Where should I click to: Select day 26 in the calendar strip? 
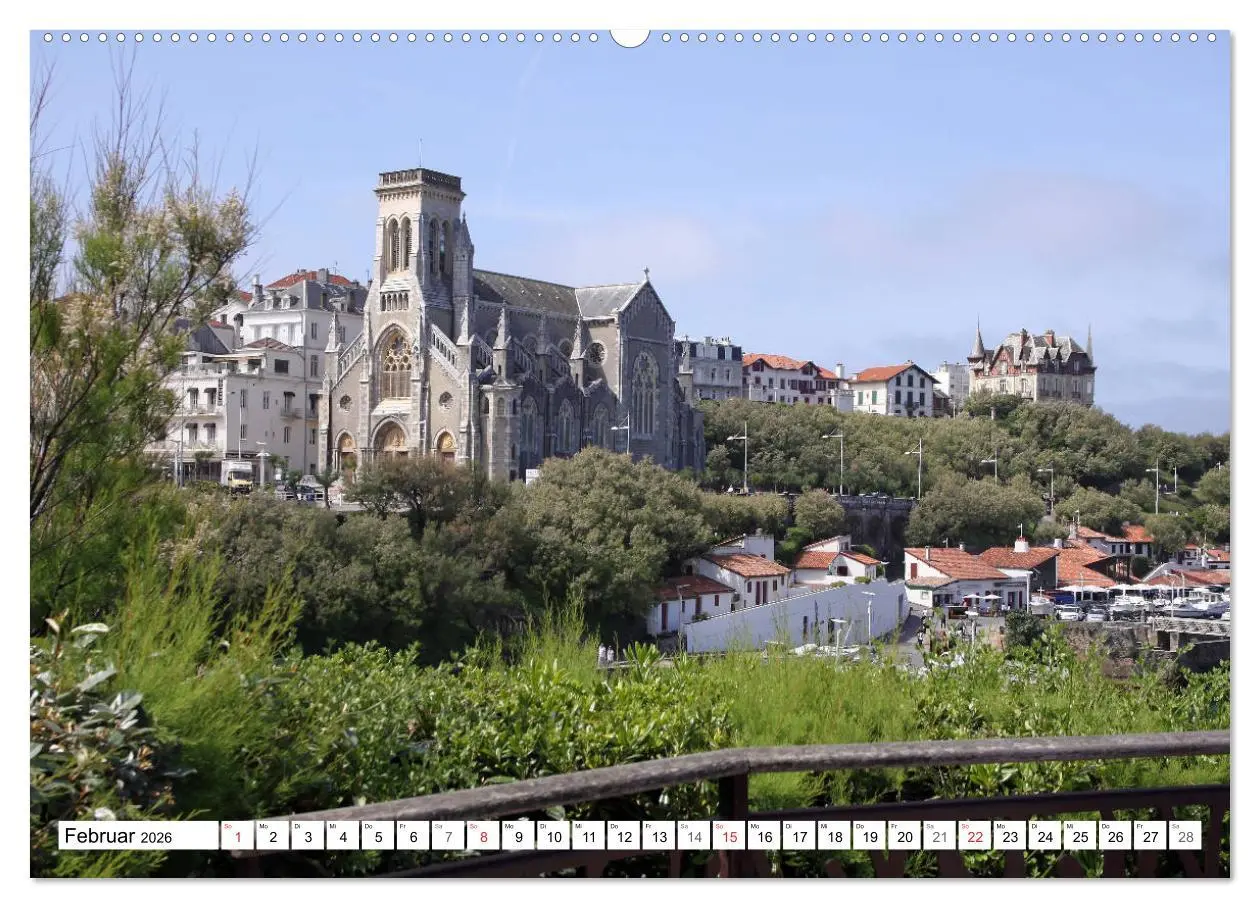pos(1114,836)
